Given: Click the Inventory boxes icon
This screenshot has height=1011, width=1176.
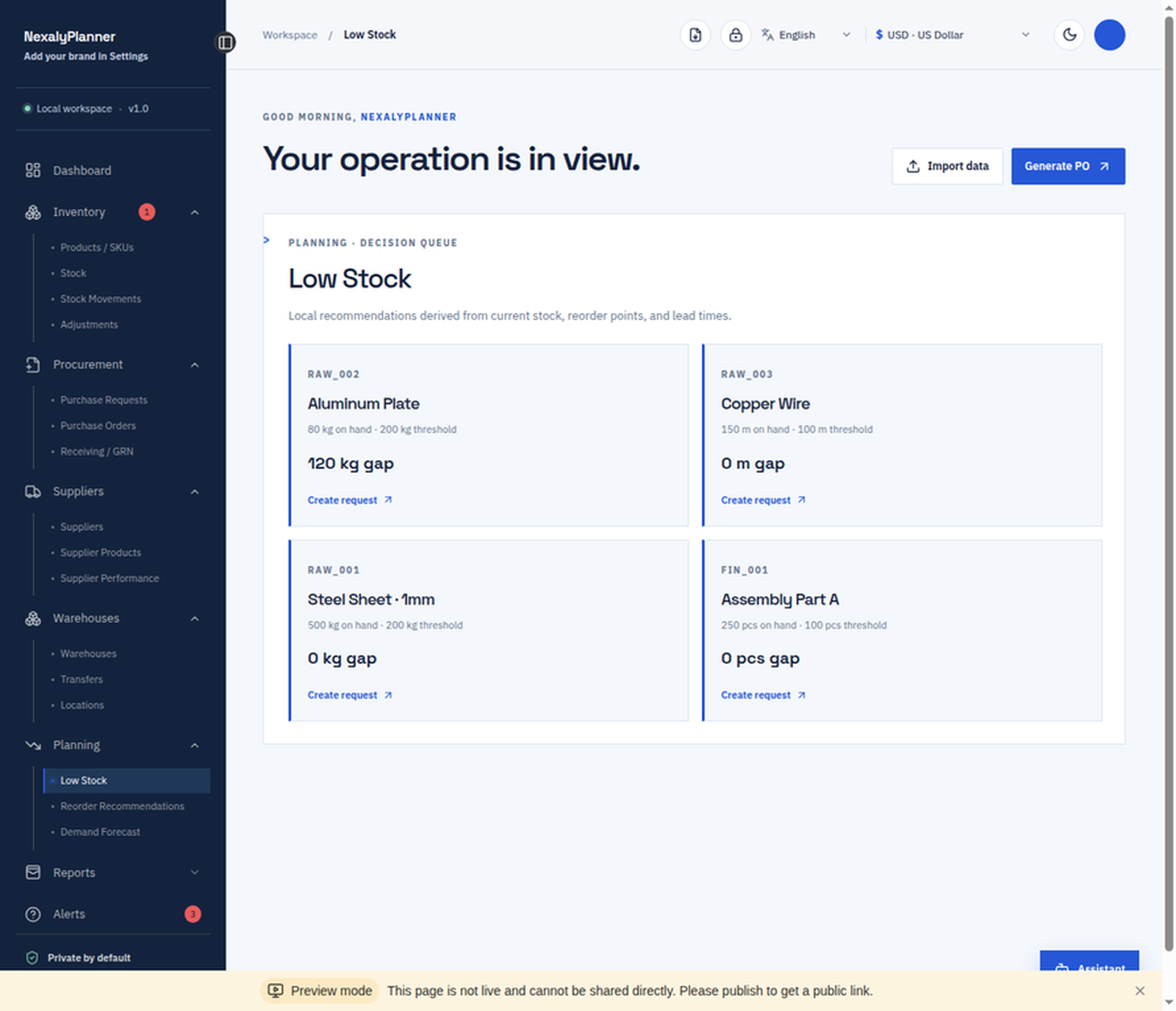Looking at the screenshot, I should 33,212.
